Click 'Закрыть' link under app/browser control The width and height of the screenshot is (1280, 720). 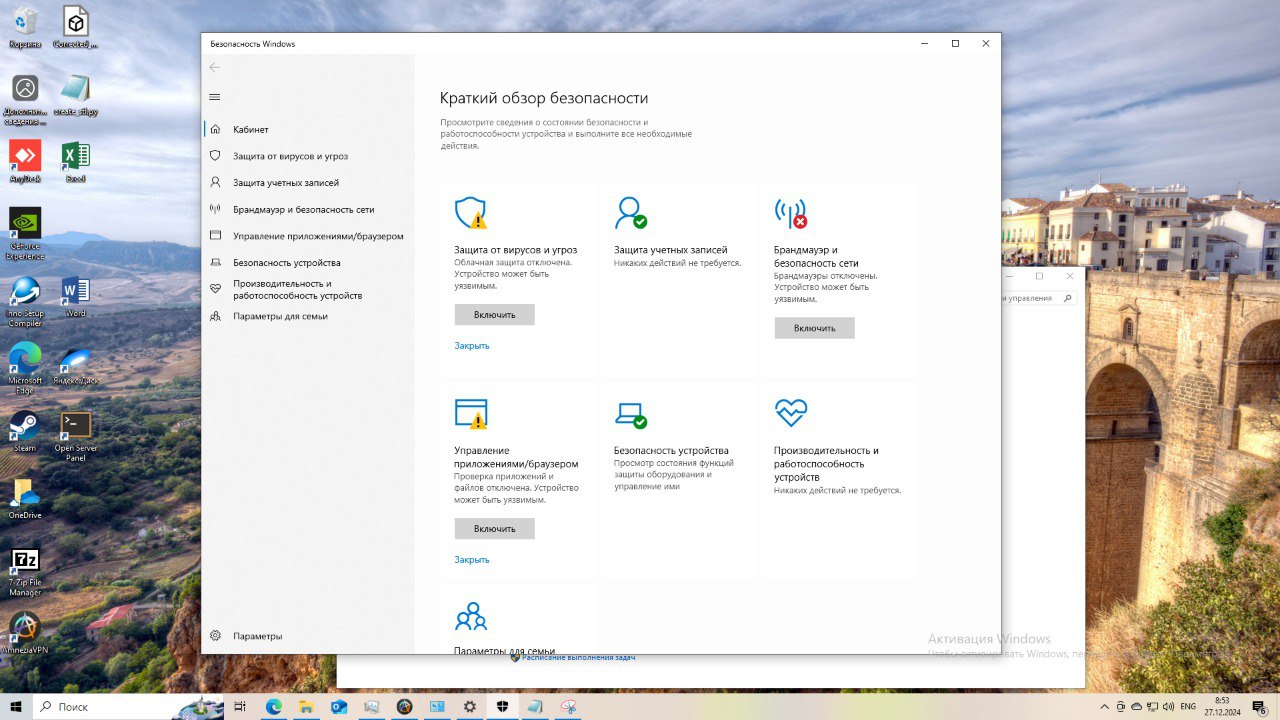(x=472, y=560)
